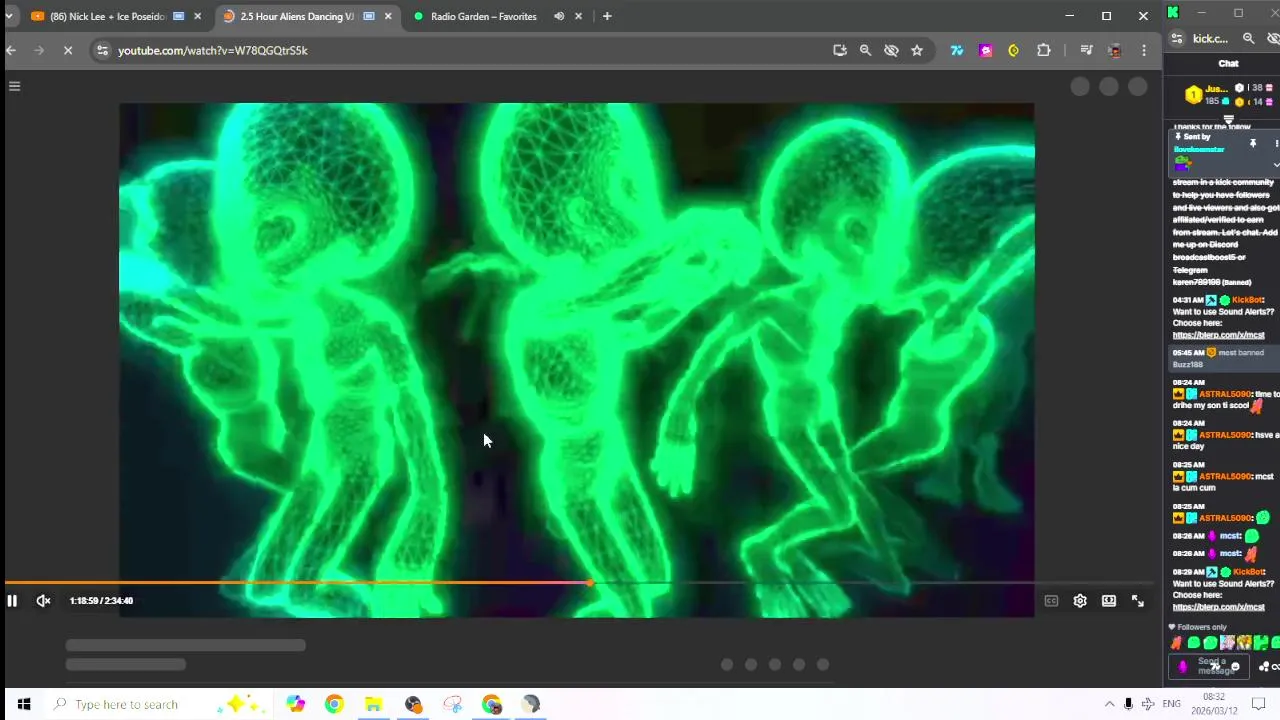Image resolution: width=1280 pixels, height=720 pixels.
Task: Bookmark this page with the star
Action: pyautogui.click(x=917, y=50)
